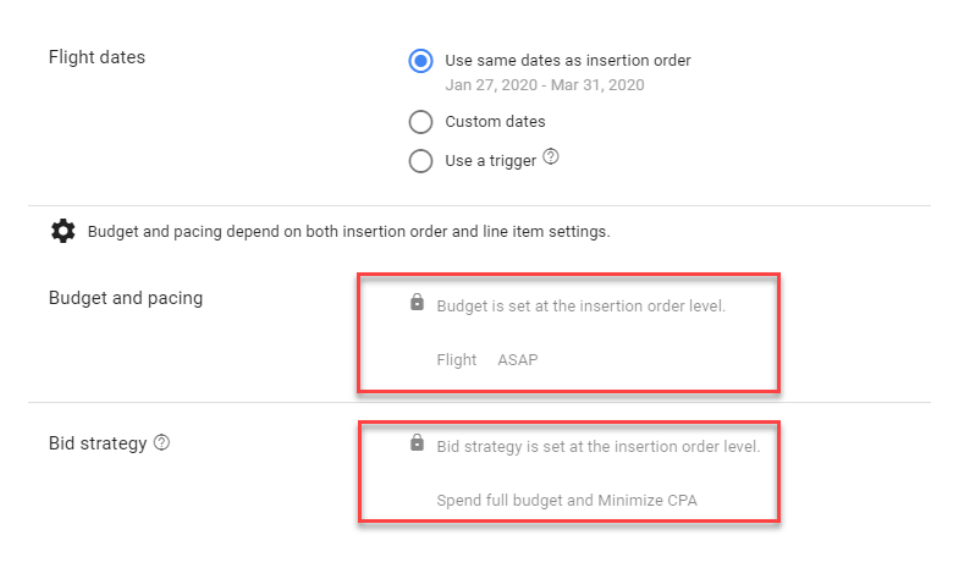This screenshot has height=569, width=961.
Task: Click lock icon in Bid strategy row
Action: point(417,444)
